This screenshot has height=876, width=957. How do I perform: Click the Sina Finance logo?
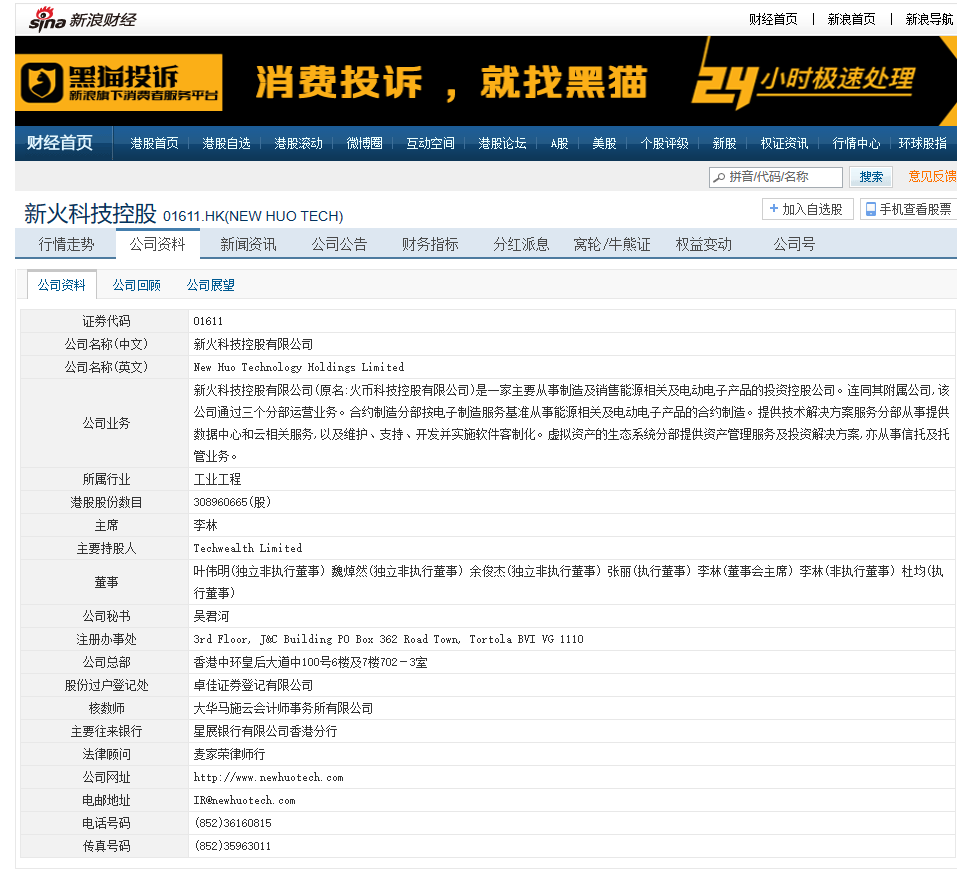coord(82,20)
